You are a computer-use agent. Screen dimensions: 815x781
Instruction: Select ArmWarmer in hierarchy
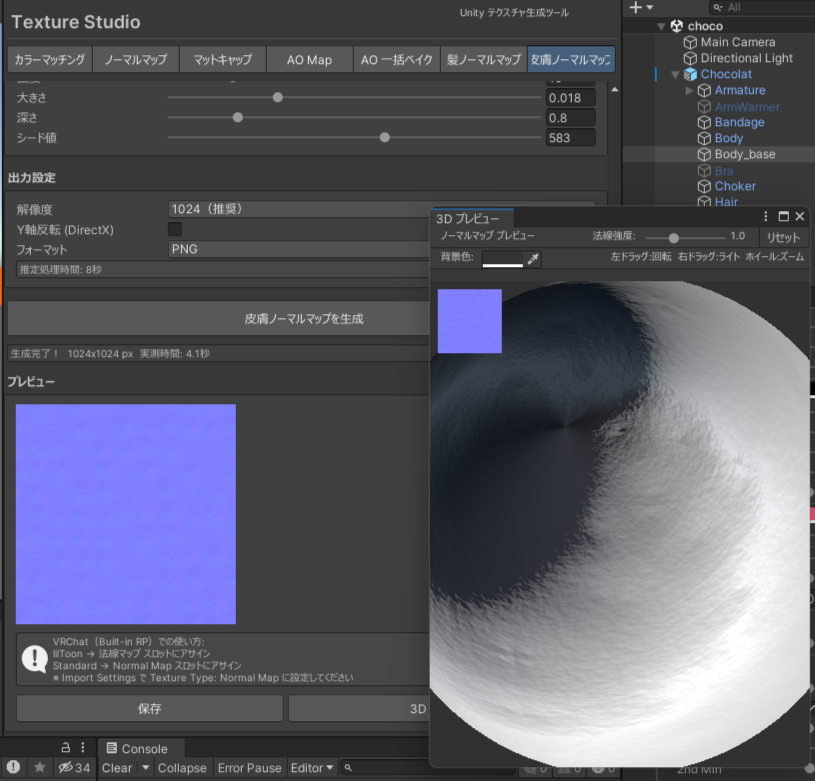click(747, 107)
